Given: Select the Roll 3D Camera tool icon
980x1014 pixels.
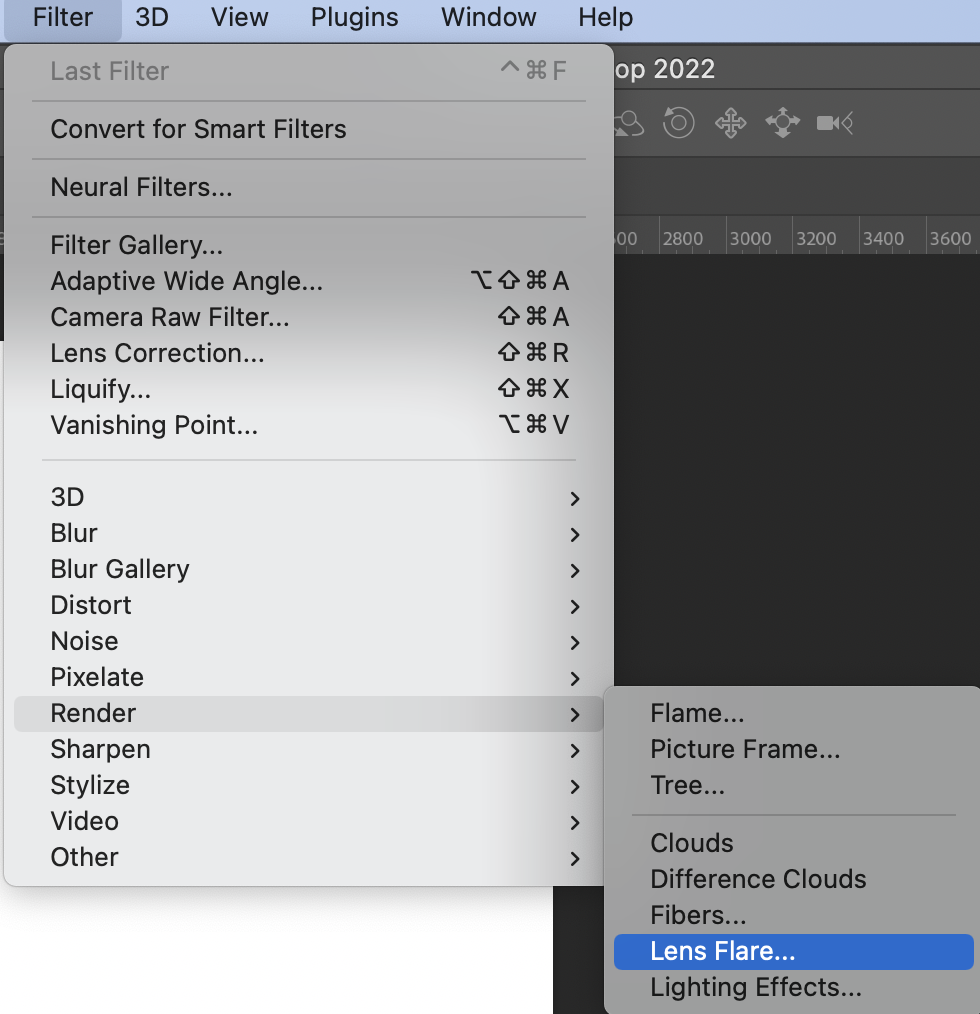Looking at the screenshot, I should 677,123.
